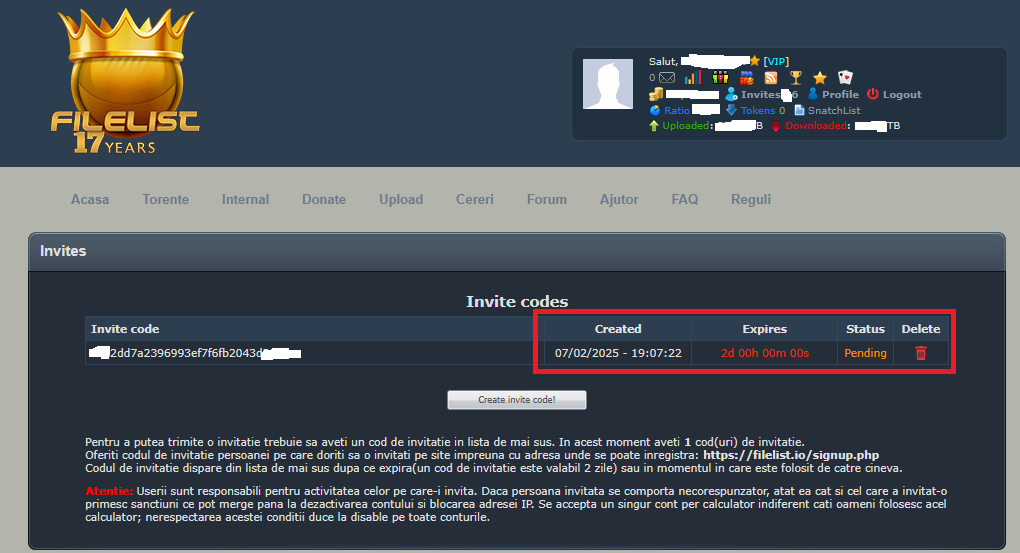Open the Reguli page
The image size is (1020, 553).
751,199
